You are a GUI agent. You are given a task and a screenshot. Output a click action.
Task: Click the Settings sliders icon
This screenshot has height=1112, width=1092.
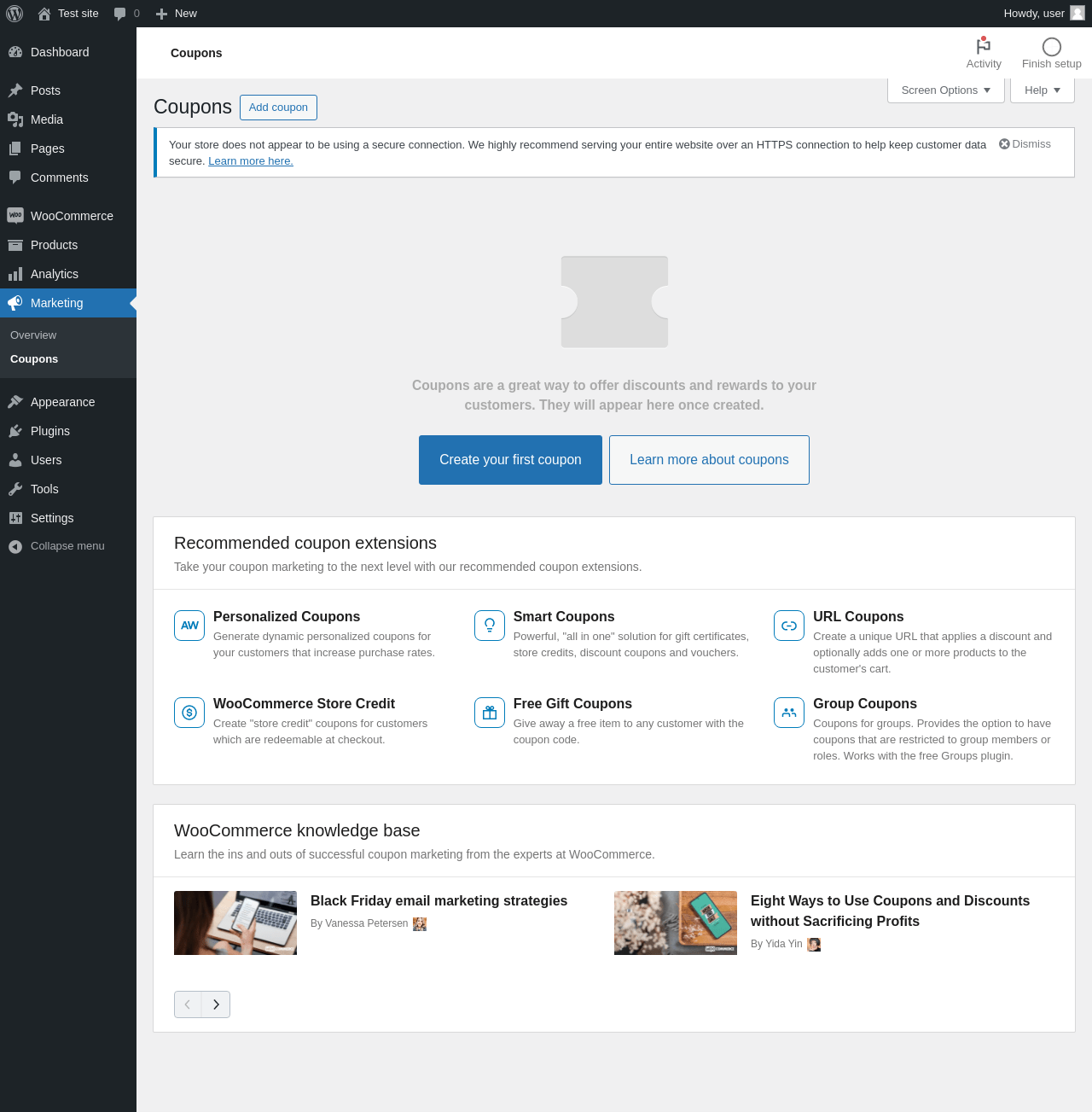[x=15, y=518]
